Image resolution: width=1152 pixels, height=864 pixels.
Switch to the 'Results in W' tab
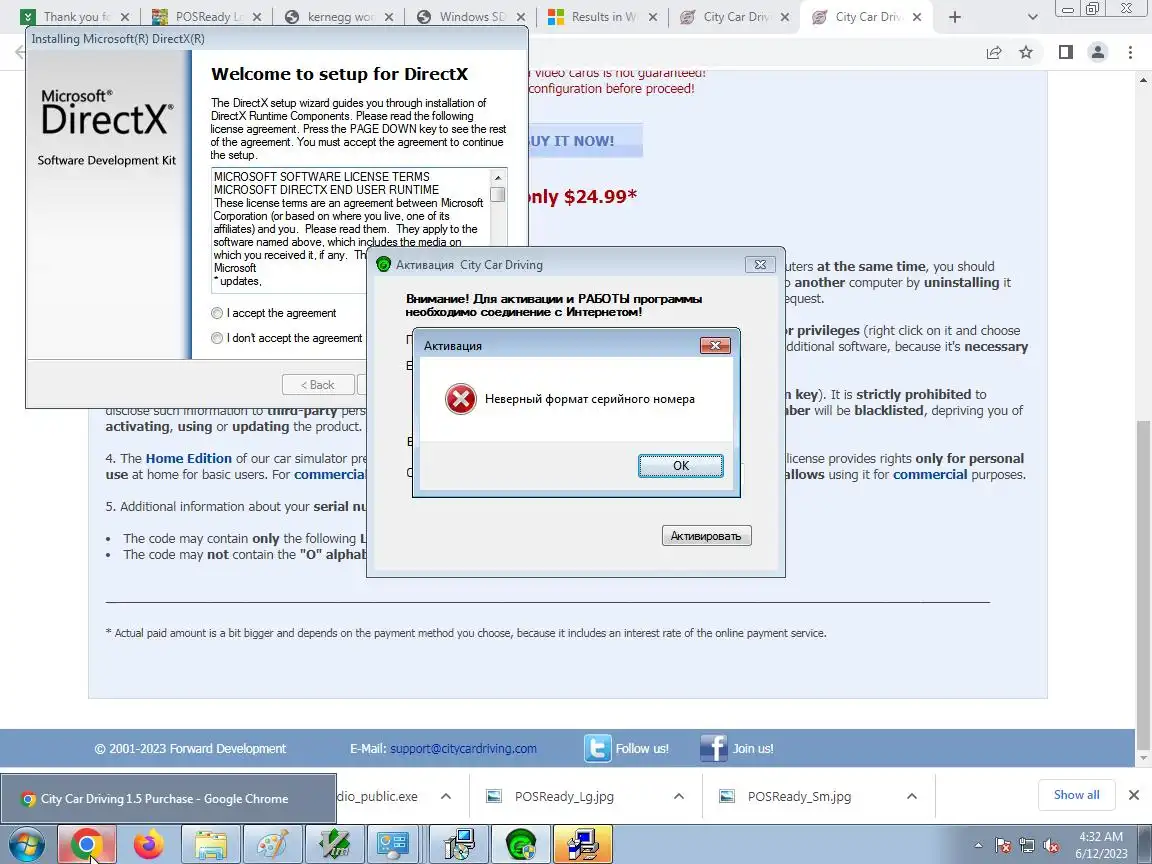[x=602, y=17]
